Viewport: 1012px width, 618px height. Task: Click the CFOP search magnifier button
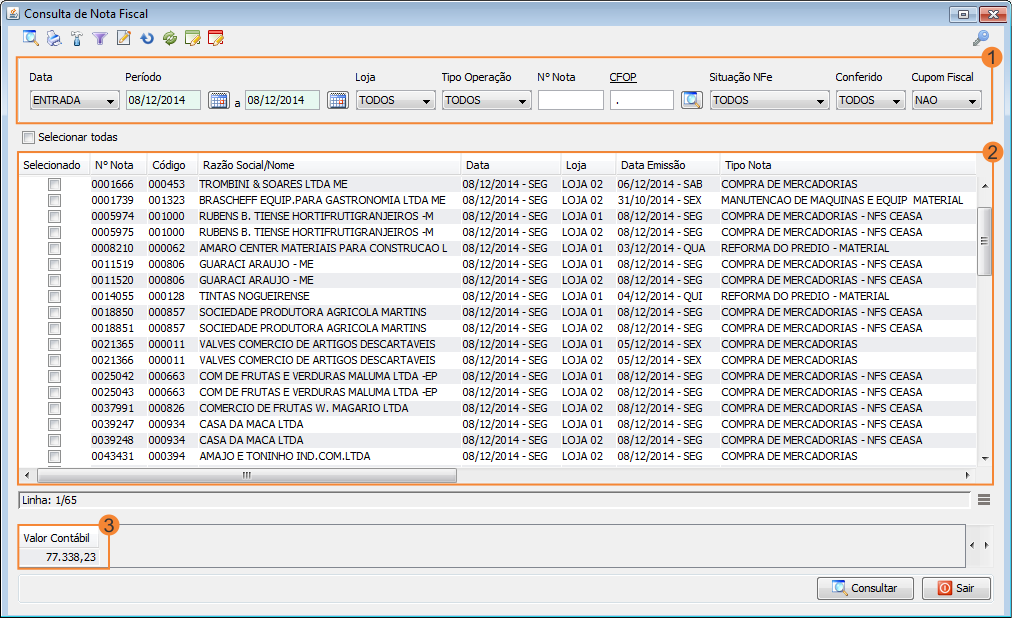pos(691,100)
